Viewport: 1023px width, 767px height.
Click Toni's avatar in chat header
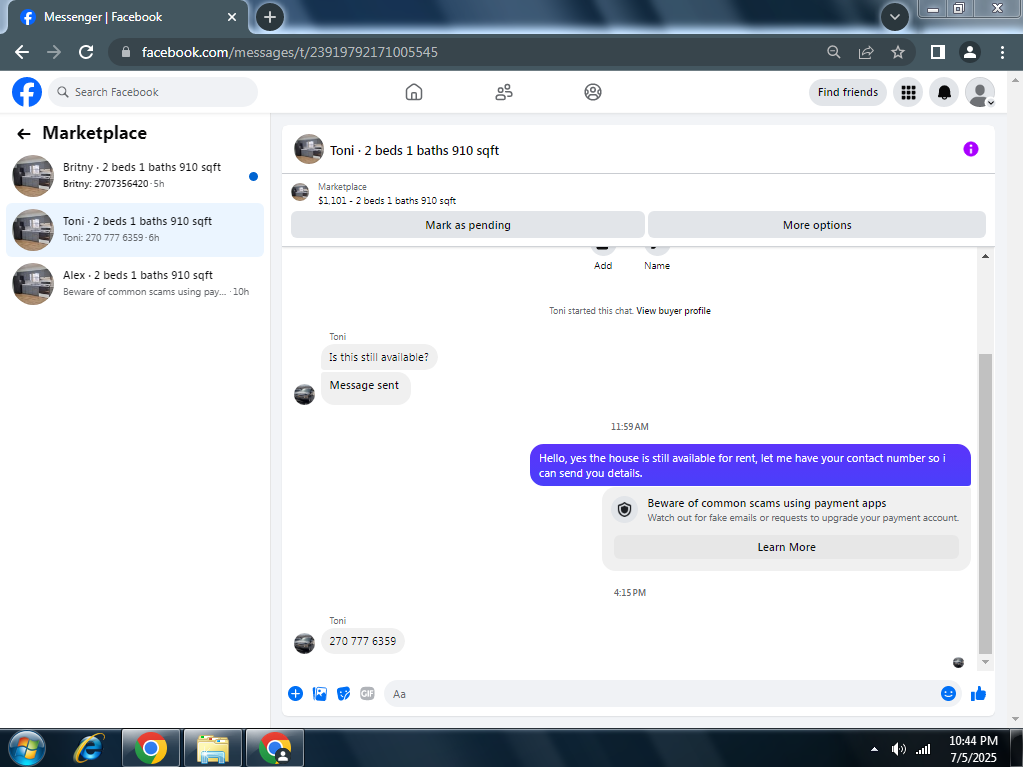(309, 149)
